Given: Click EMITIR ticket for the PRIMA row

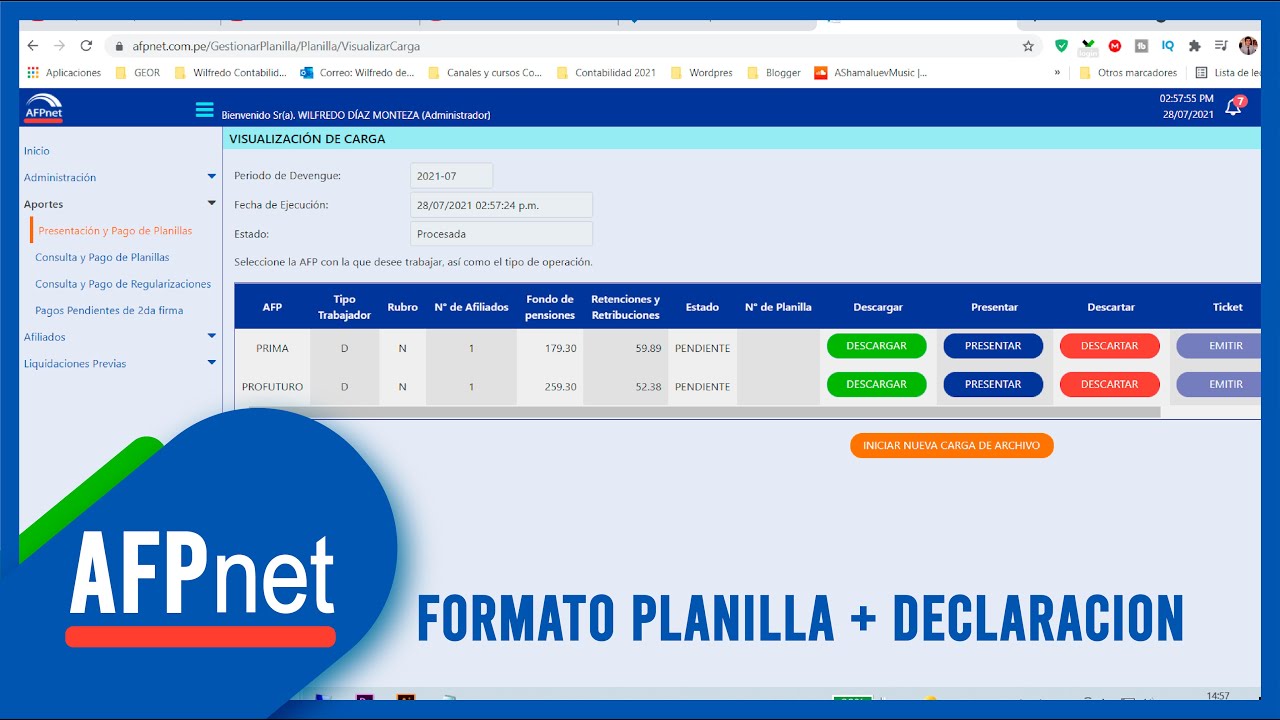Looking at the screenshot, I should click(1218, 346).
